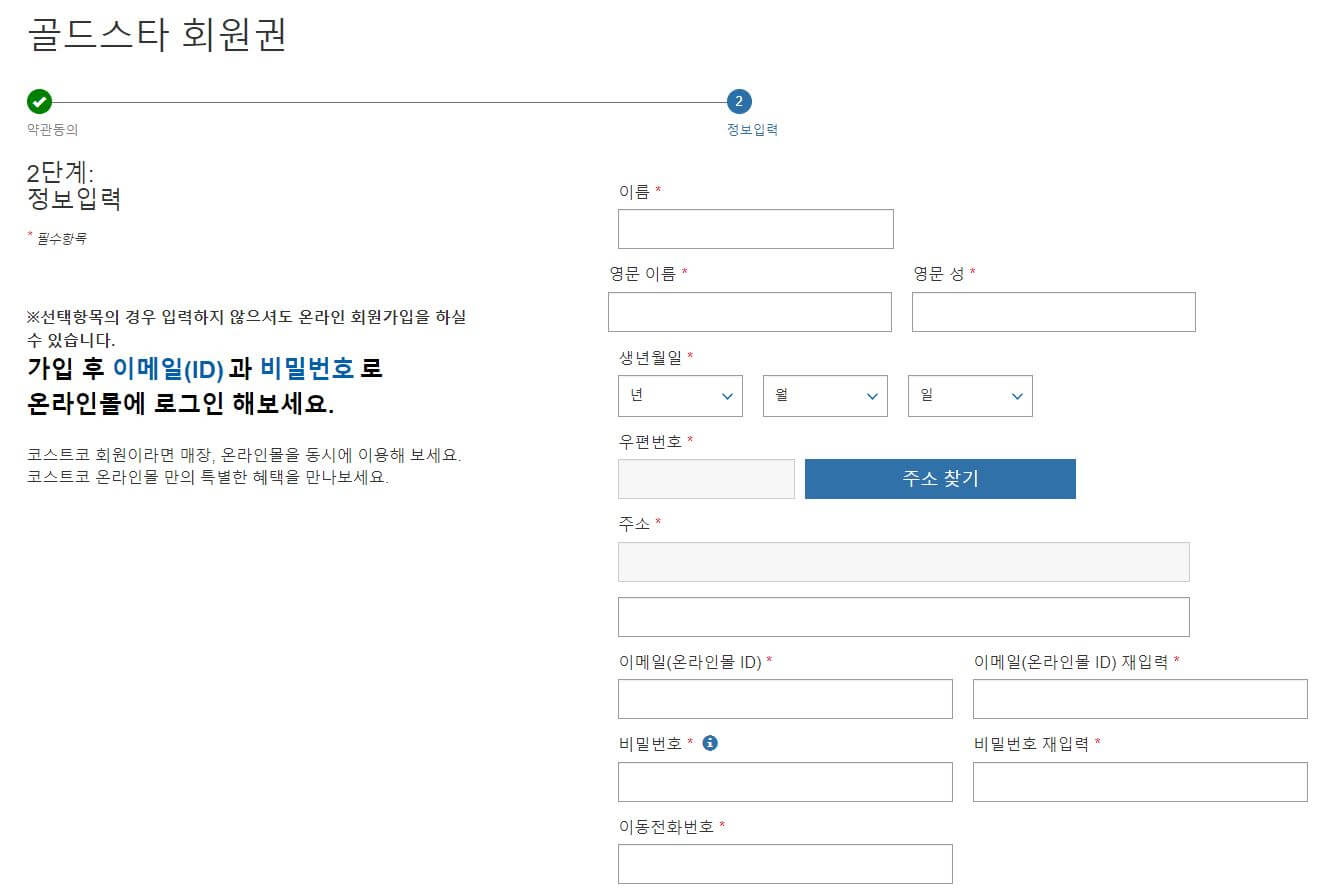The width and height of the screenshot is (1326, 895).
Task: Click the 영문 성 last name field
Action: (x=1052, y=312)
